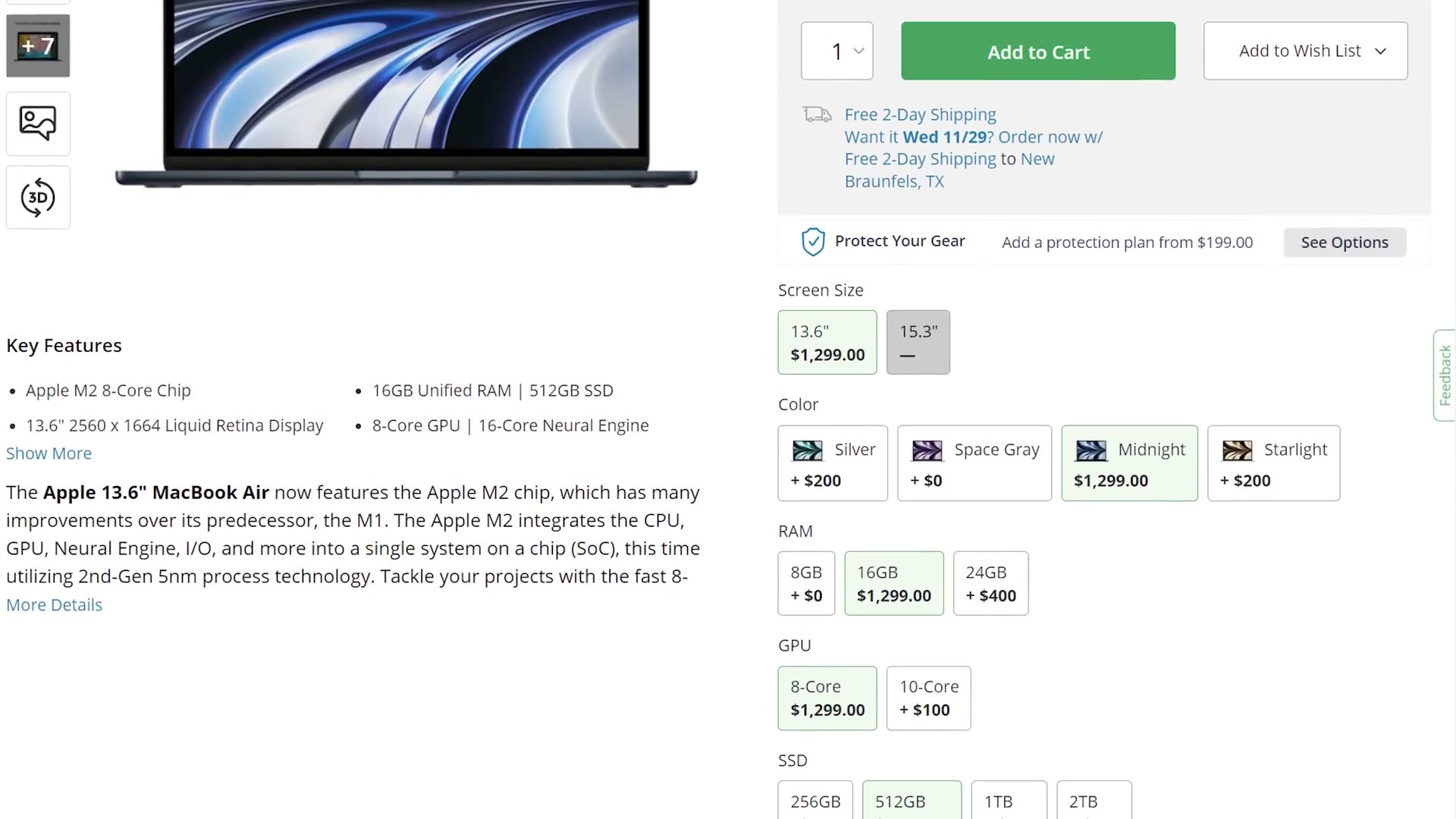
Task: Select the 15.3" screen size option
Action: click(x=918, y=342)
